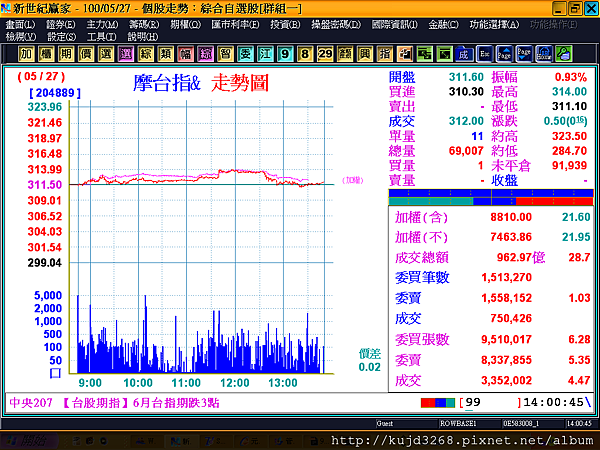Screen dimensions: 600x450
Task: Click the pink 綜 toolbar icon
Action: (205, 54)
